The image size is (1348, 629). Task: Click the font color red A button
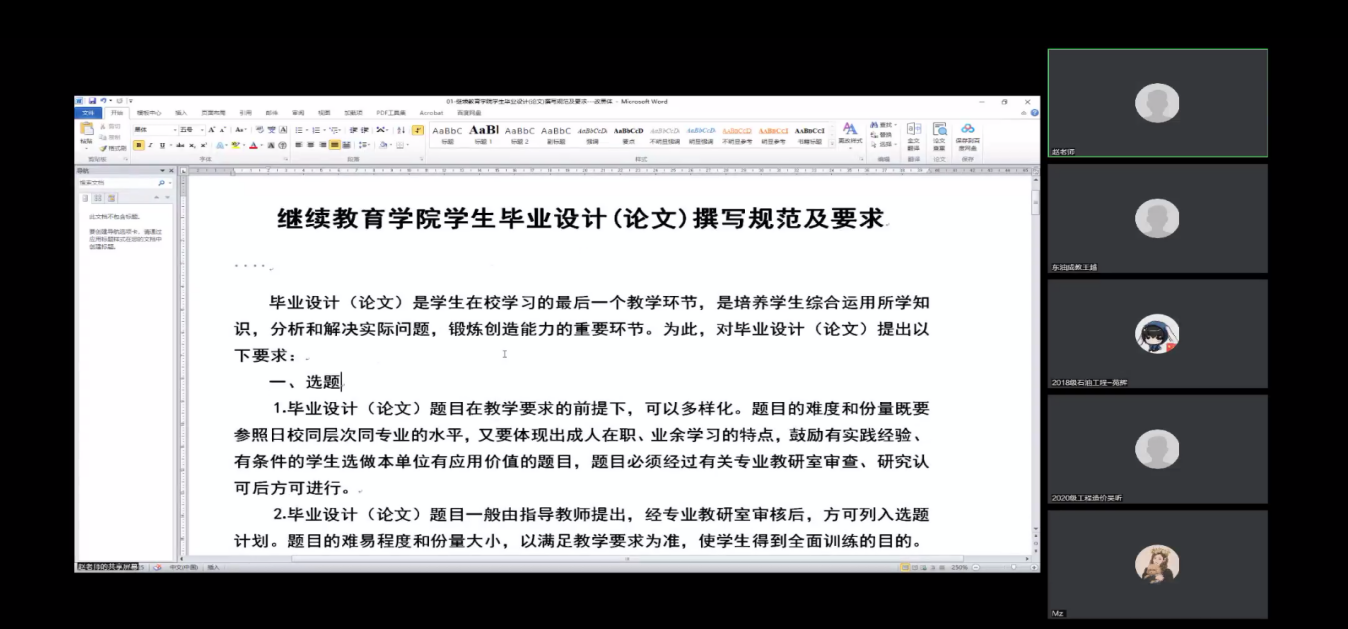point(253,145)
